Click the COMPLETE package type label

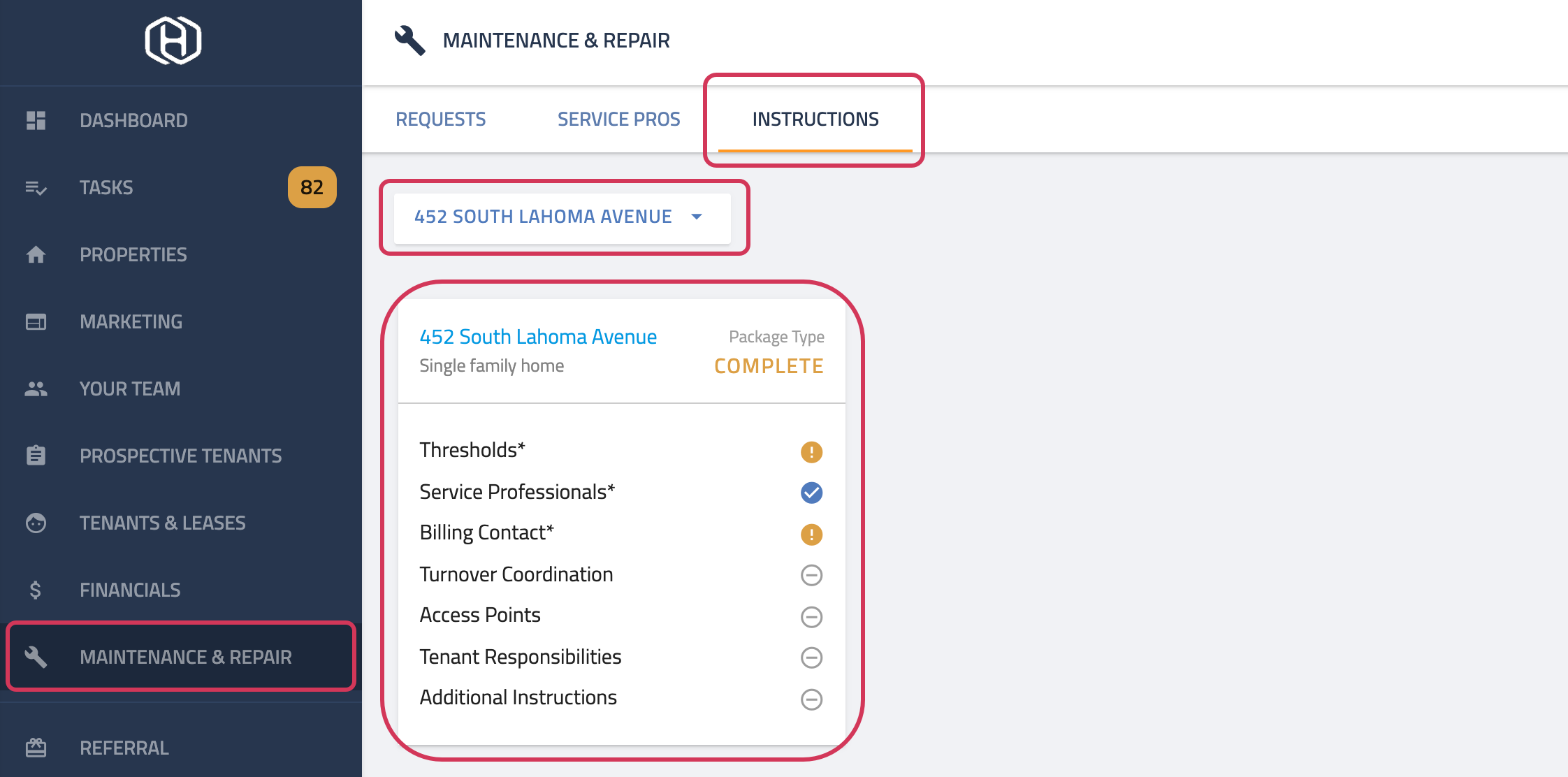(769, 366)
